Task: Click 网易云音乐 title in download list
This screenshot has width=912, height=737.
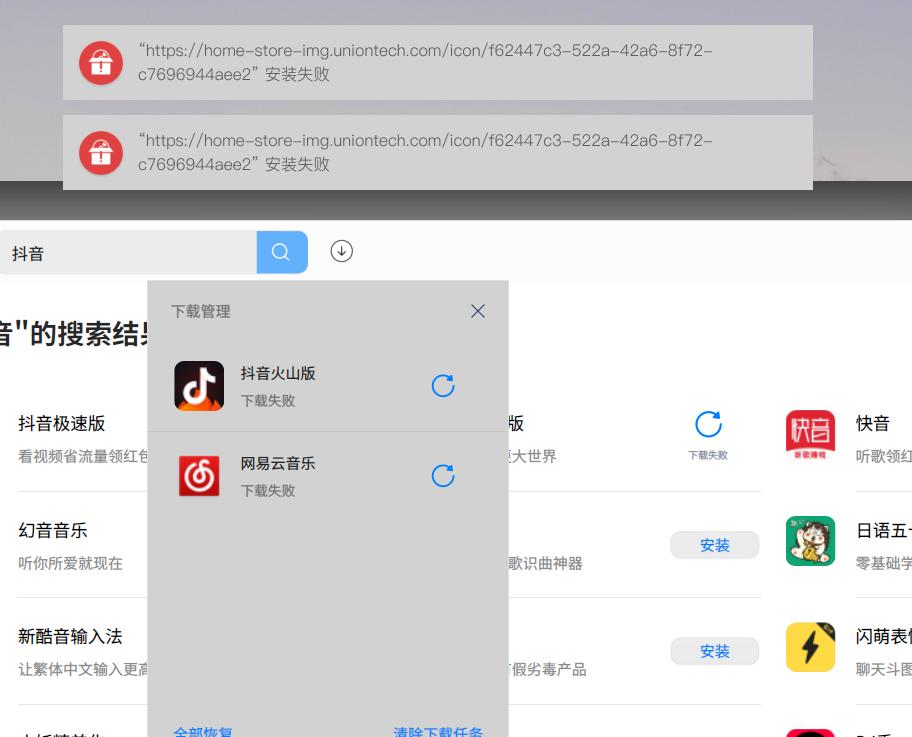Action: pyautogui.click(x=278, y=464)
